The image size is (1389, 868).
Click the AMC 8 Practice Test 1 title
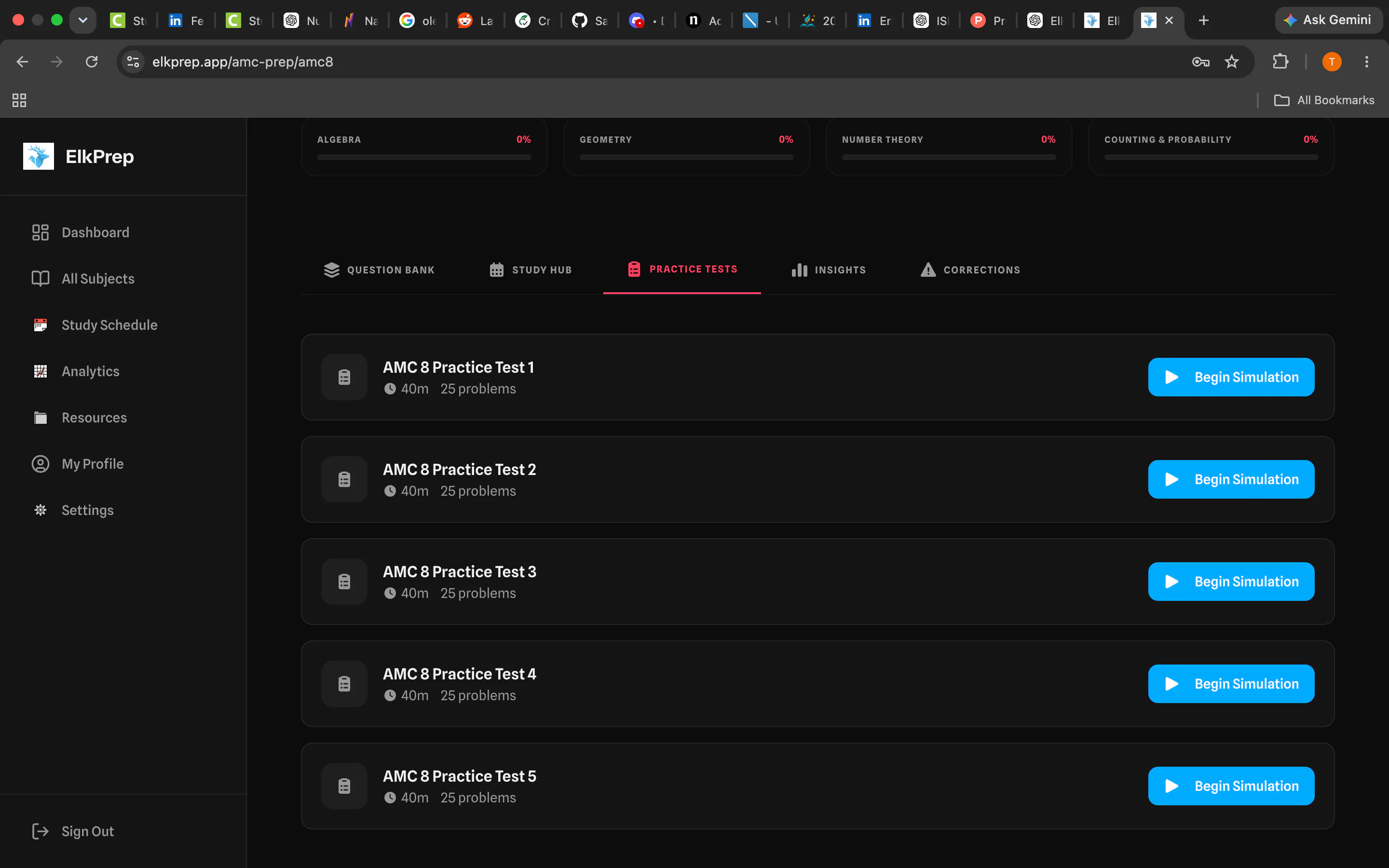coord(459,367)
